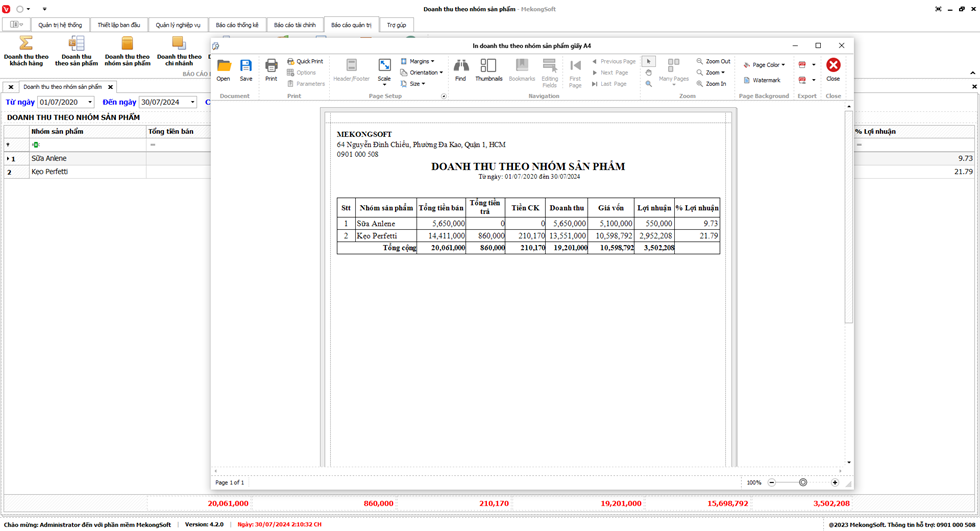Activate the pointer selection tool

pos(649,61)
